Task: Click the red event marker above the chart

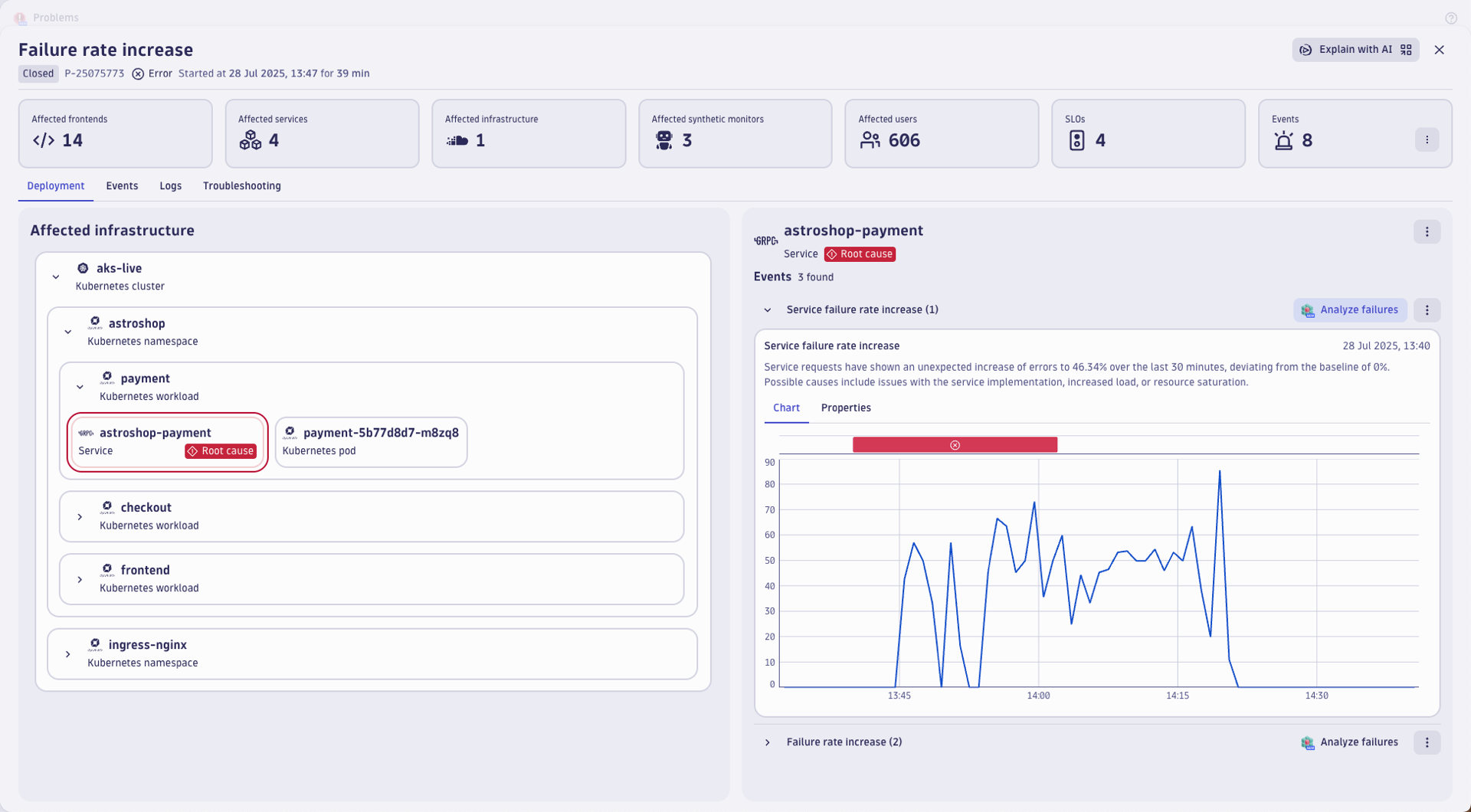Action: [955, 444]
